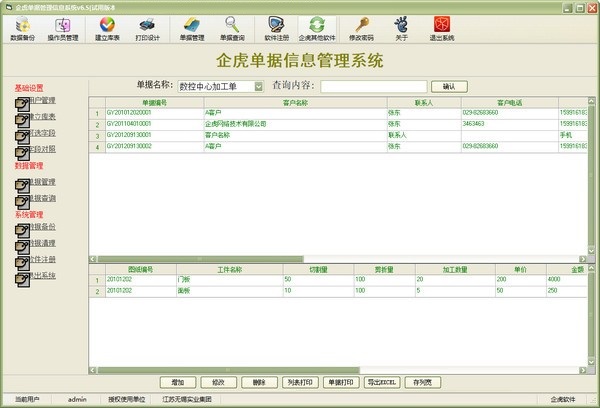The image size is (600, 408).
Task: Click tag icon beside sidebar 单据查询
Action: [x=23, y=202]
